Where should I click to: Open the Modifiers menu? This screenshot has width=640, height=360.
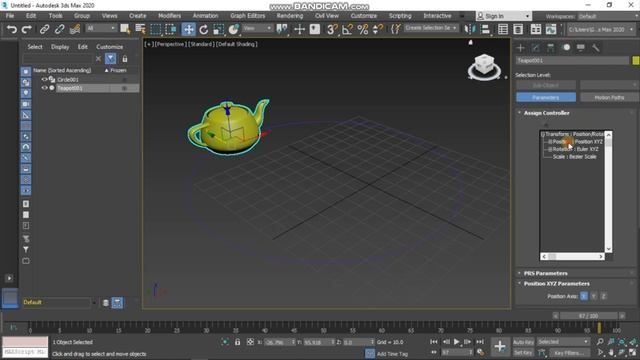click(169, 16)
